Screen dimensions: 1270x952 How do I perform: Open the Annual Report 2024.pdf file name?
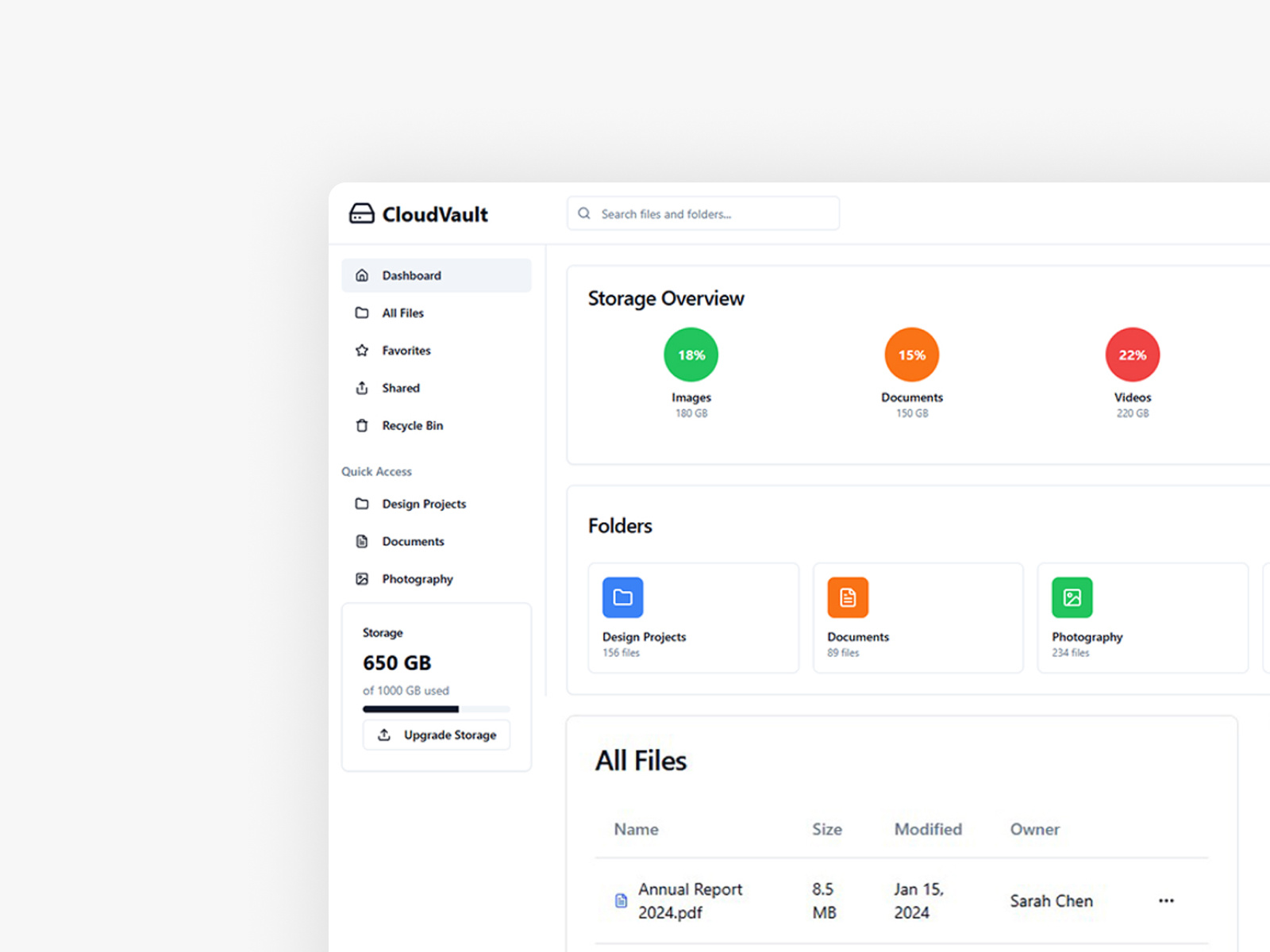[690, 900]
